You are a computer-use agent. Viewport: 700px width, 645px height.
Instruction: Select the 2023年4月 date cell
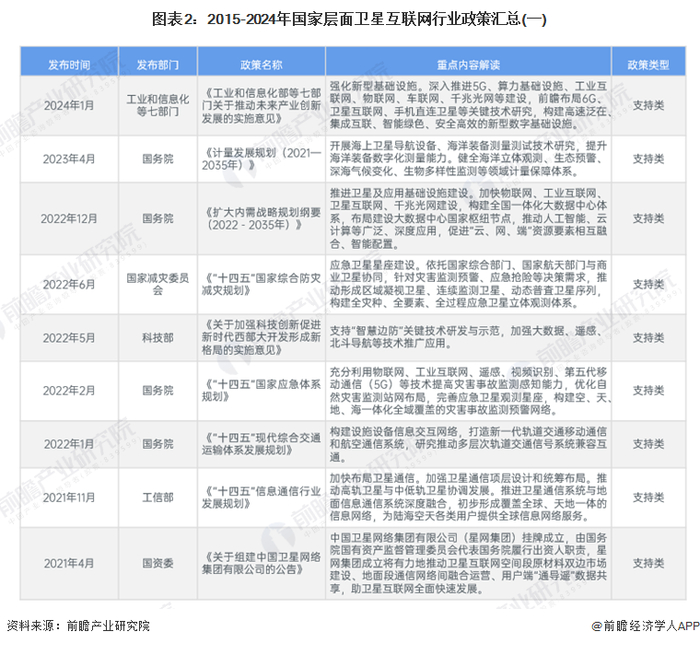pyautogui.click(x=69, y=159)
